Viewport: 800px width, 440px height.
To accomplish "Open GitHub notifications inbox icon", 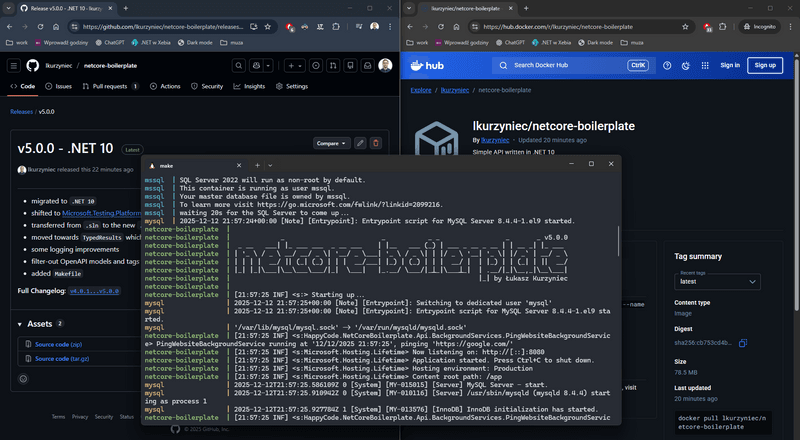I will pyautogui.click(x=368, y=65).
